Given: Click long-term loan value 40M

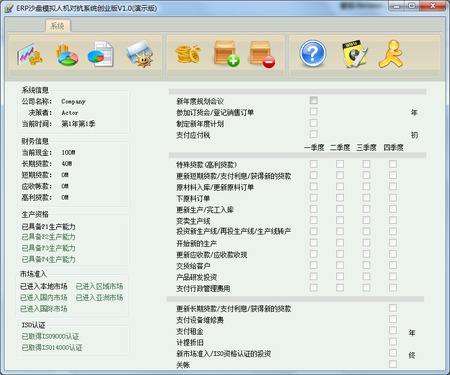Looking at the screenshot, I should click(x=67, y=164).
